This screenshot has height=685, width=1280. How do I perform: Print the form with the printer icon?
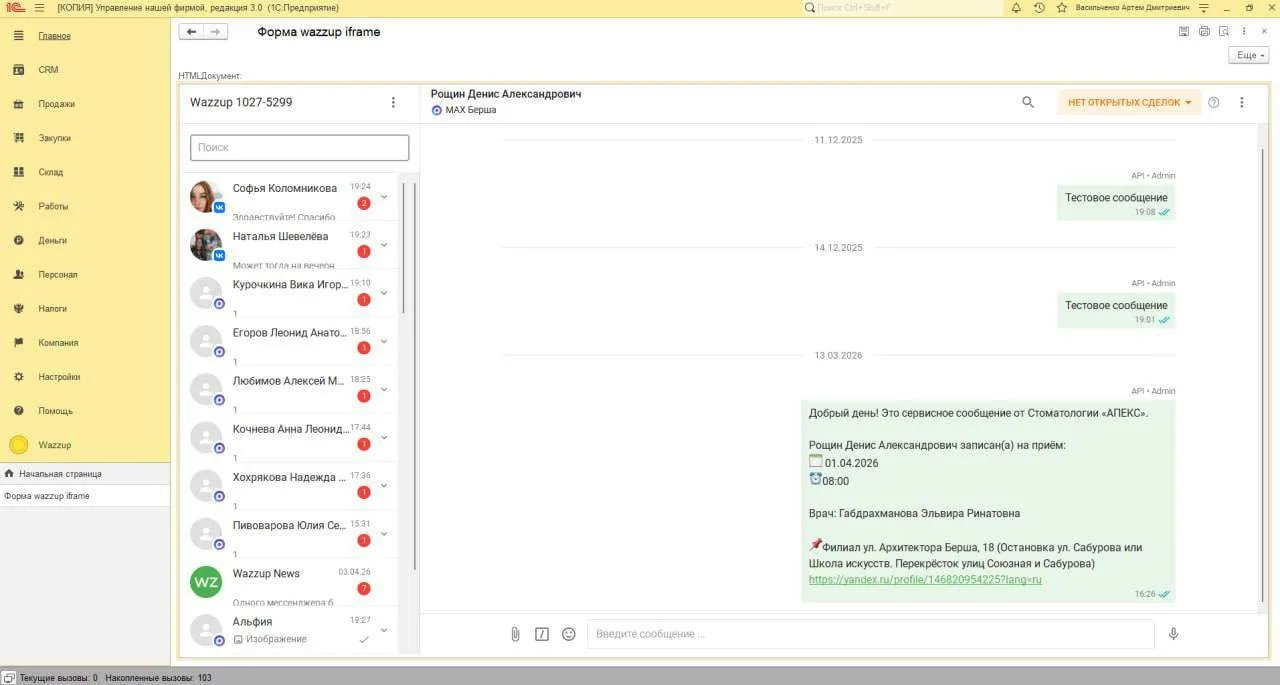tap(1205, 32)
